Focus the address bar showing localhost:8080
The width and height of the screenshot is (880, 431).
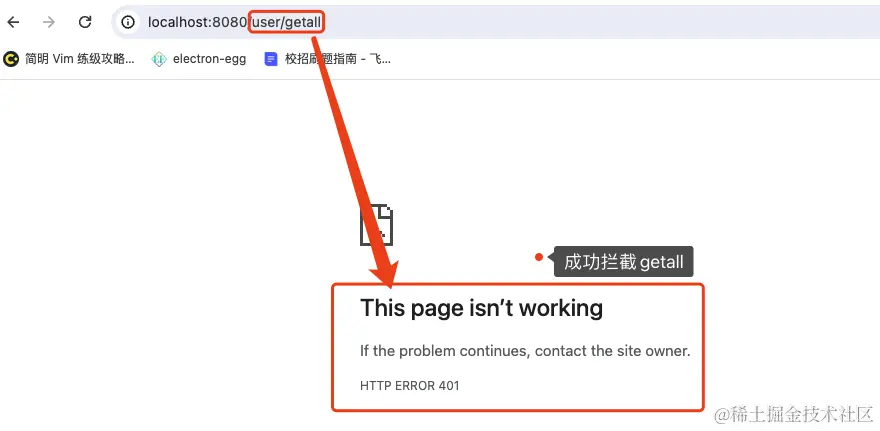pyautogui.click(x=494, y=22)
